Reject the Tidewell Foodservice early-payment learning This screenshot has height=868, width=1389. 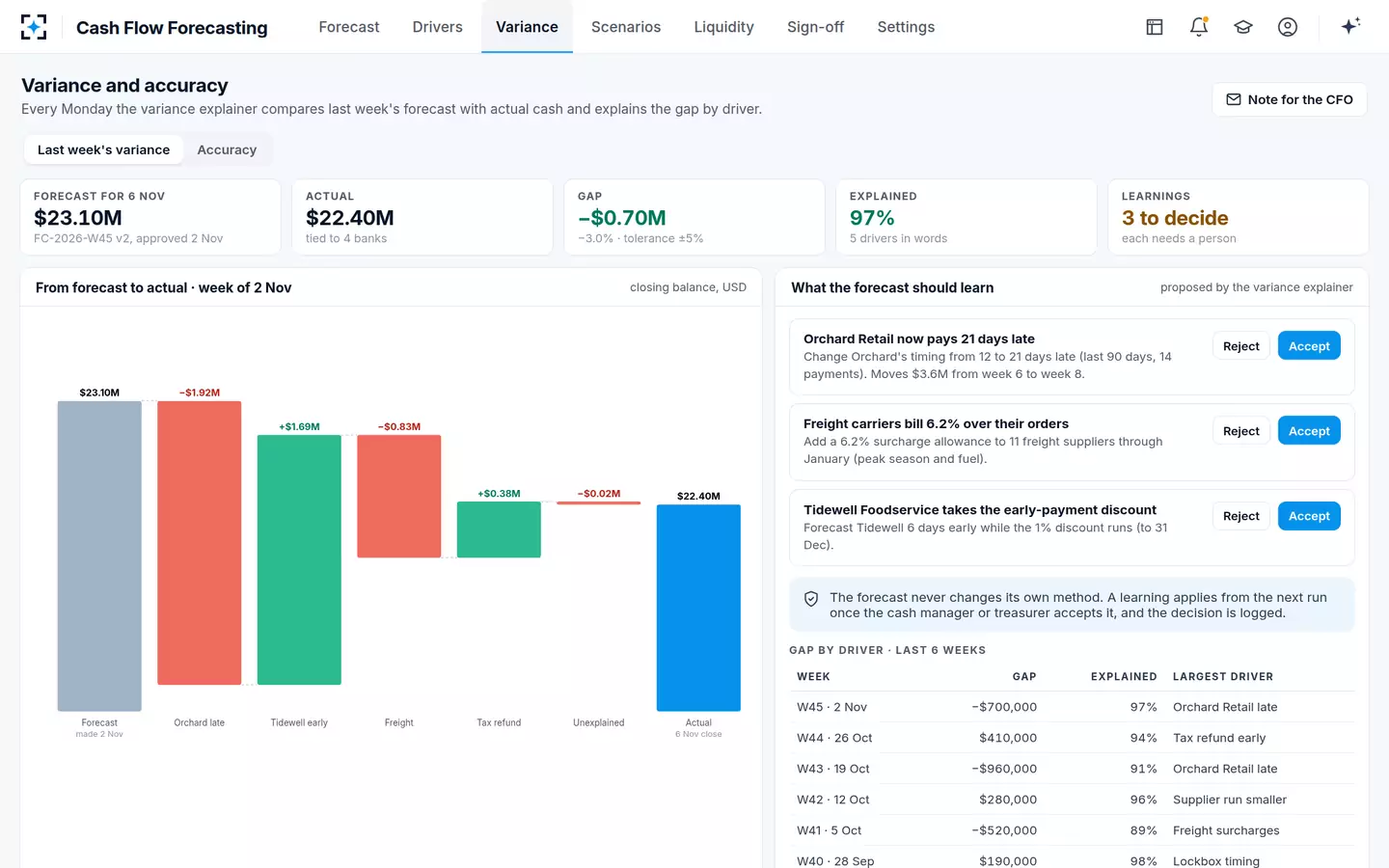(x=1241, y=516)
